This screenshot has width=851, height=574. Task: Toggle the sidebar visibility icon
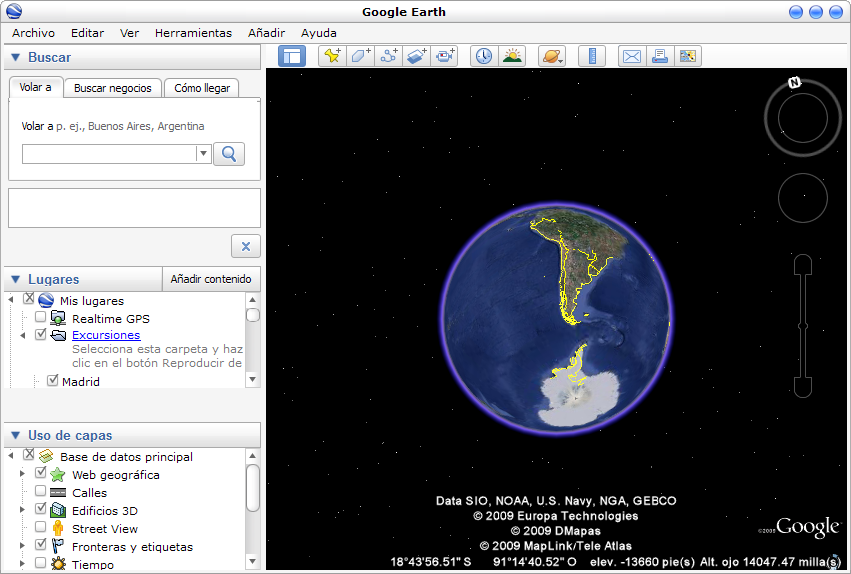[x=292, y=56]
